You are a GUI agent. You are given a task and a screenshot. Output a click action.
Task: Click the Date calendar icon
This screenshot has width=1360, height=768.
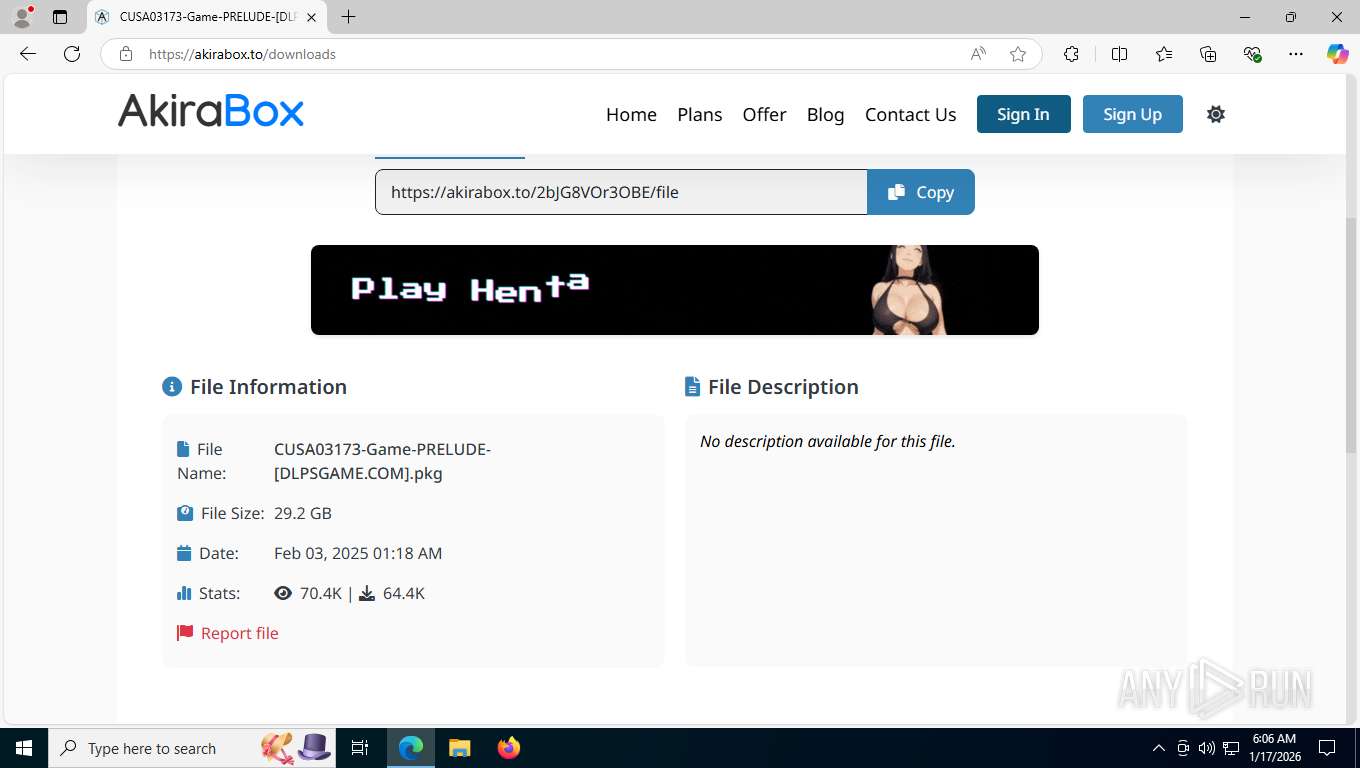[x=184, y=553]
